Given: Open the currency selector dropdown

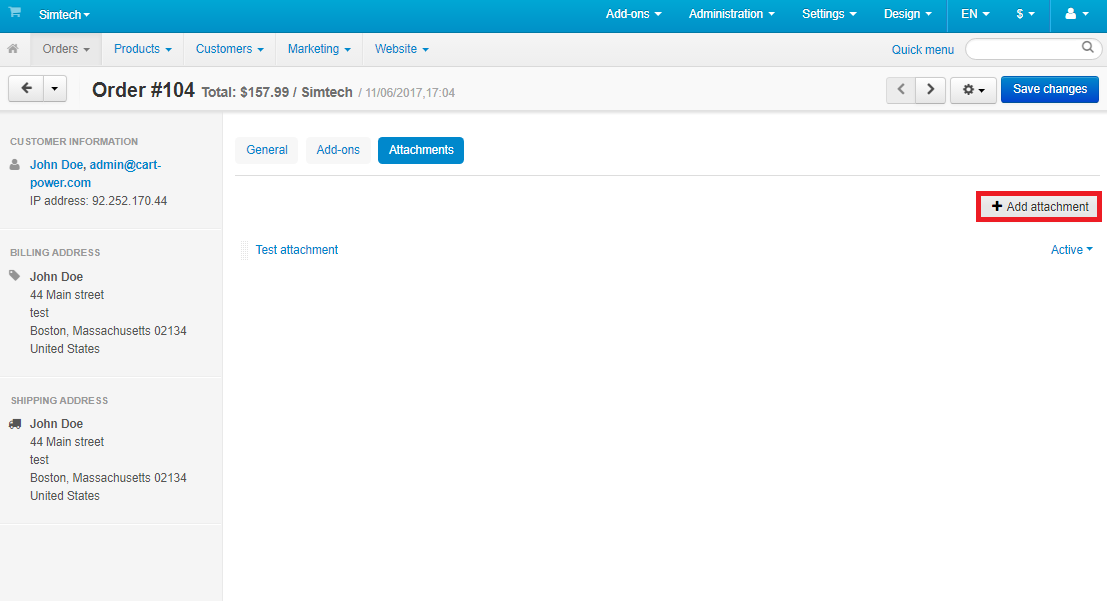Looking at the screenshot, I should (x=1025, y=14).
